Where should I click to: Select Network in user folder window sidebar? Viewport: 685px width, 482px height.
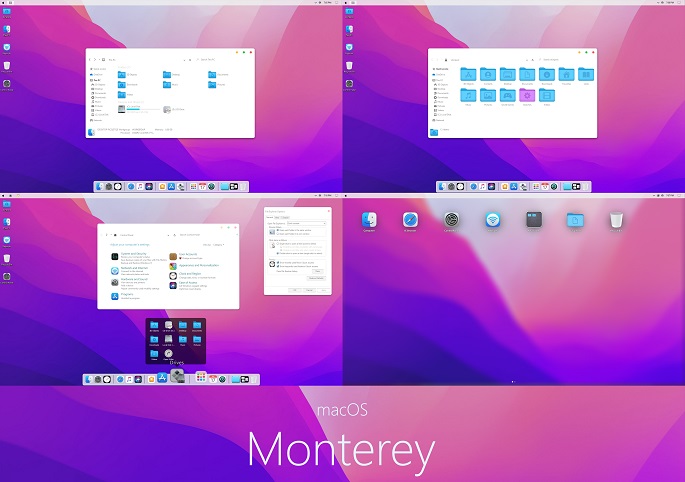(x=438, y=120)
